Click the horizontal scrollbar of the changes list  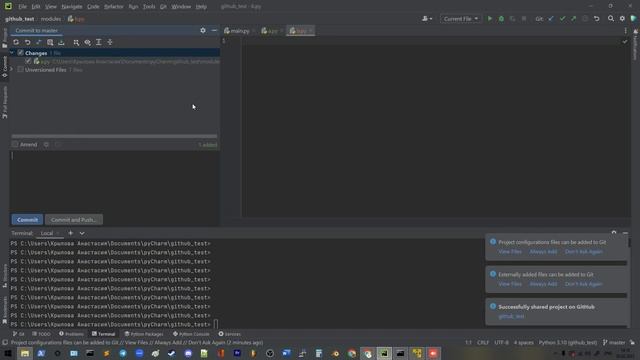tap(114, 136)
